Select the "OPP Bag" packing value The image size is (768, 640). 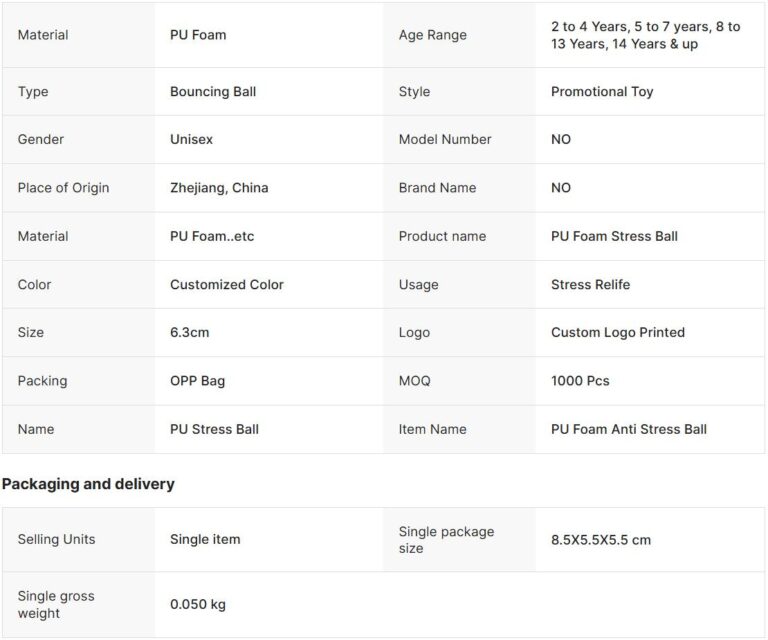coord(198,381)
